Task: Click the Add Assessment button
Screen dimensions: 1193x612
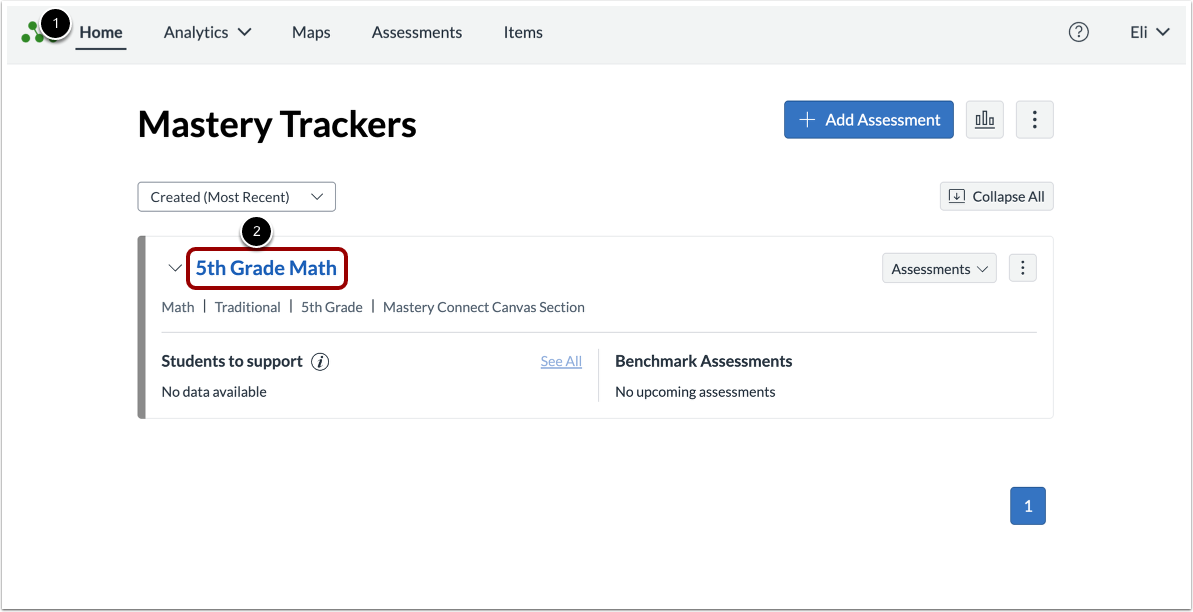Action: pyautogui.click(x=869, y=120)
